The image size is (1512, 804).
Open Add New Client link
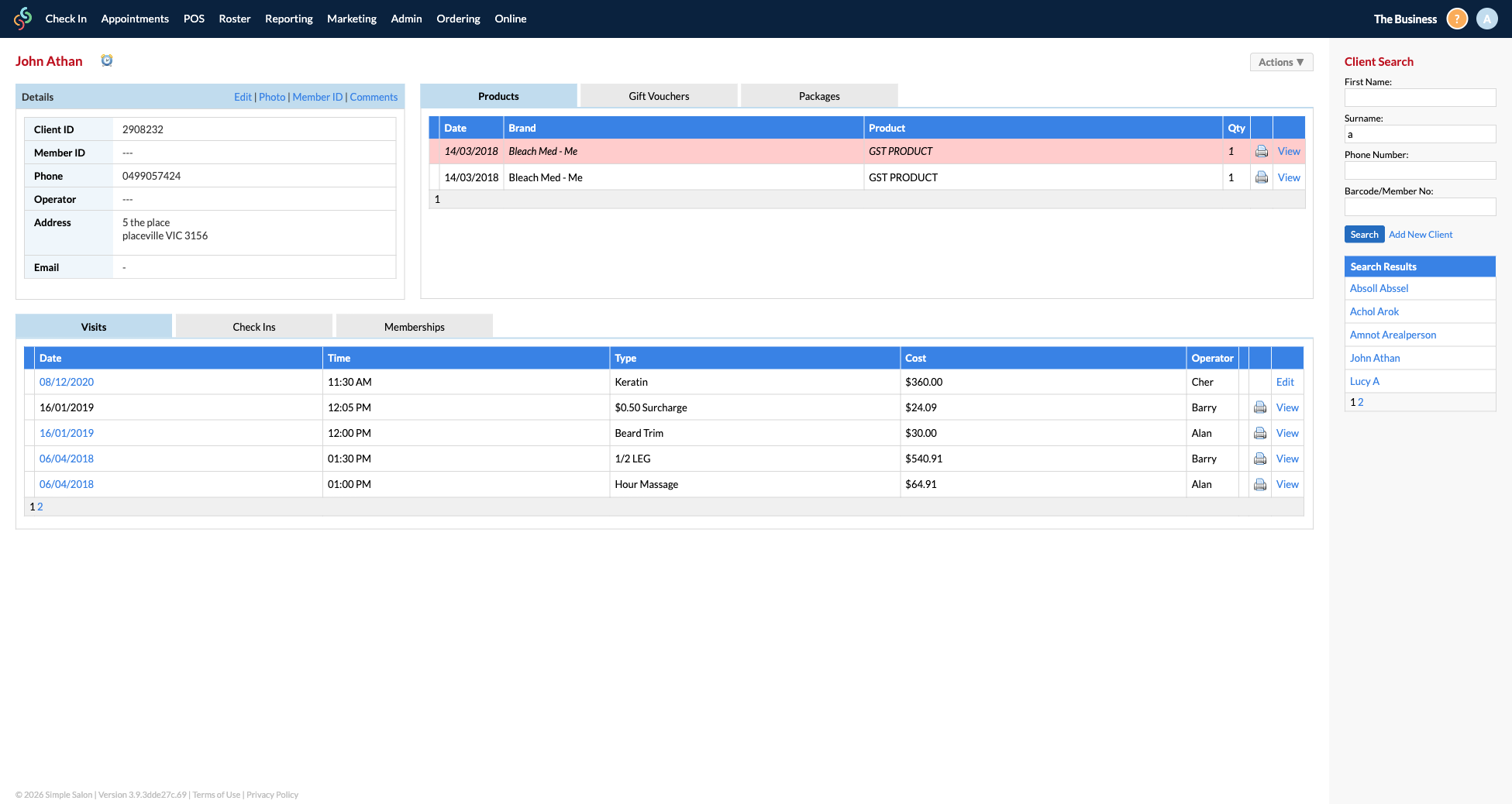(1420, 234)
